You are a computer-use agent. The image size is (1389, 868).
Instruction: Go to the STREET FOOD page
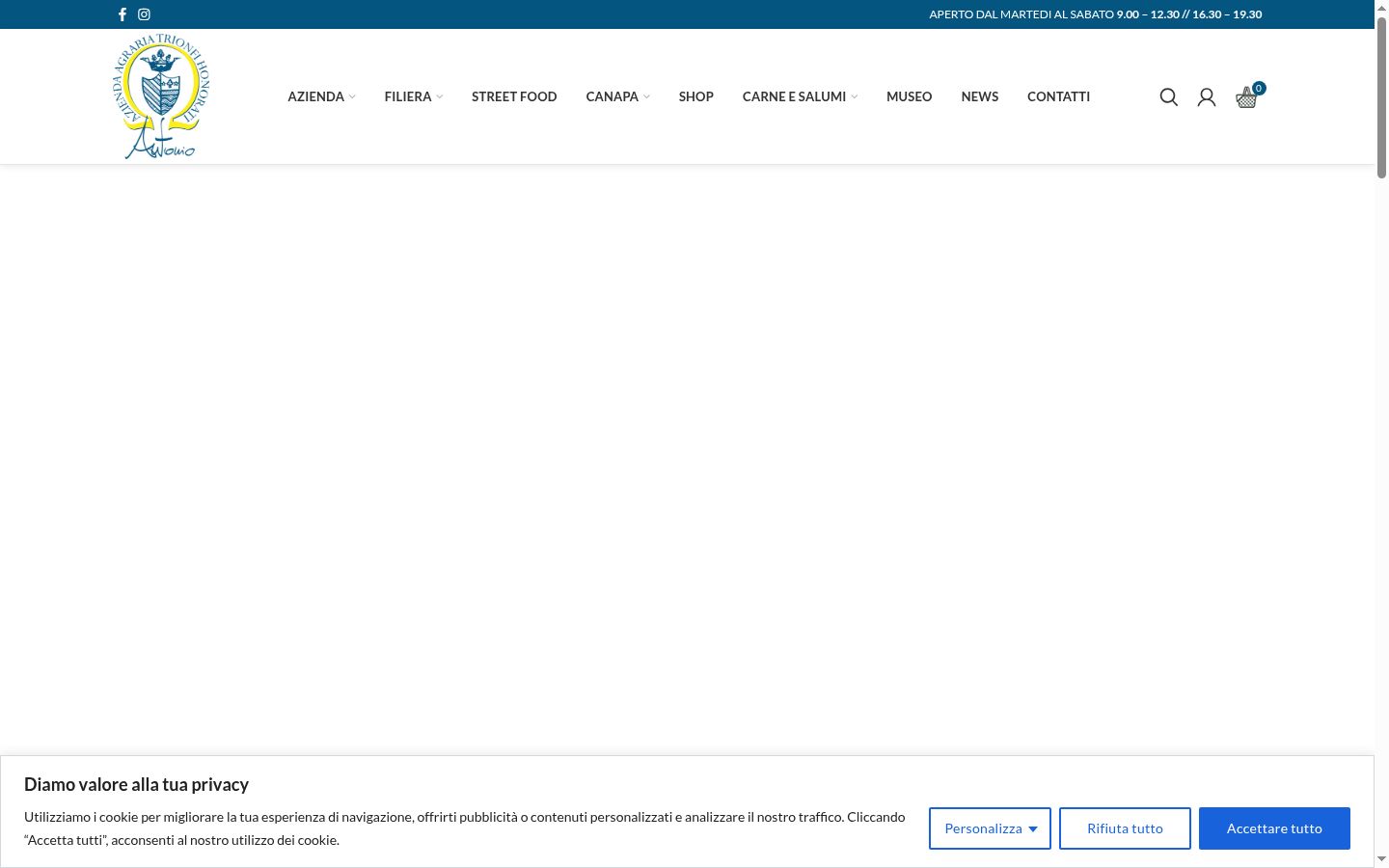pyautogui.click(x=514, y=96)
